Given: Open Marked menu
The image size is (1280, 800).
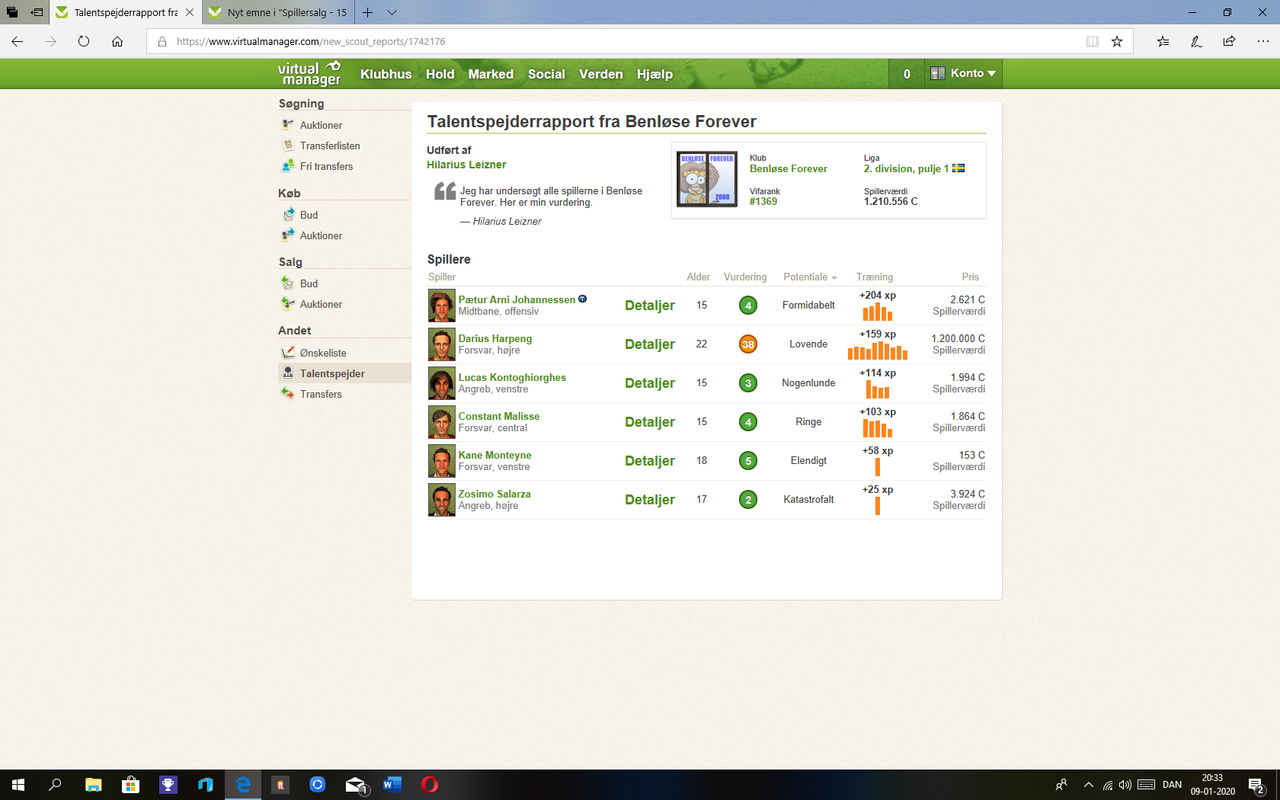Looking at the screenshot, I should coord(491,74).
